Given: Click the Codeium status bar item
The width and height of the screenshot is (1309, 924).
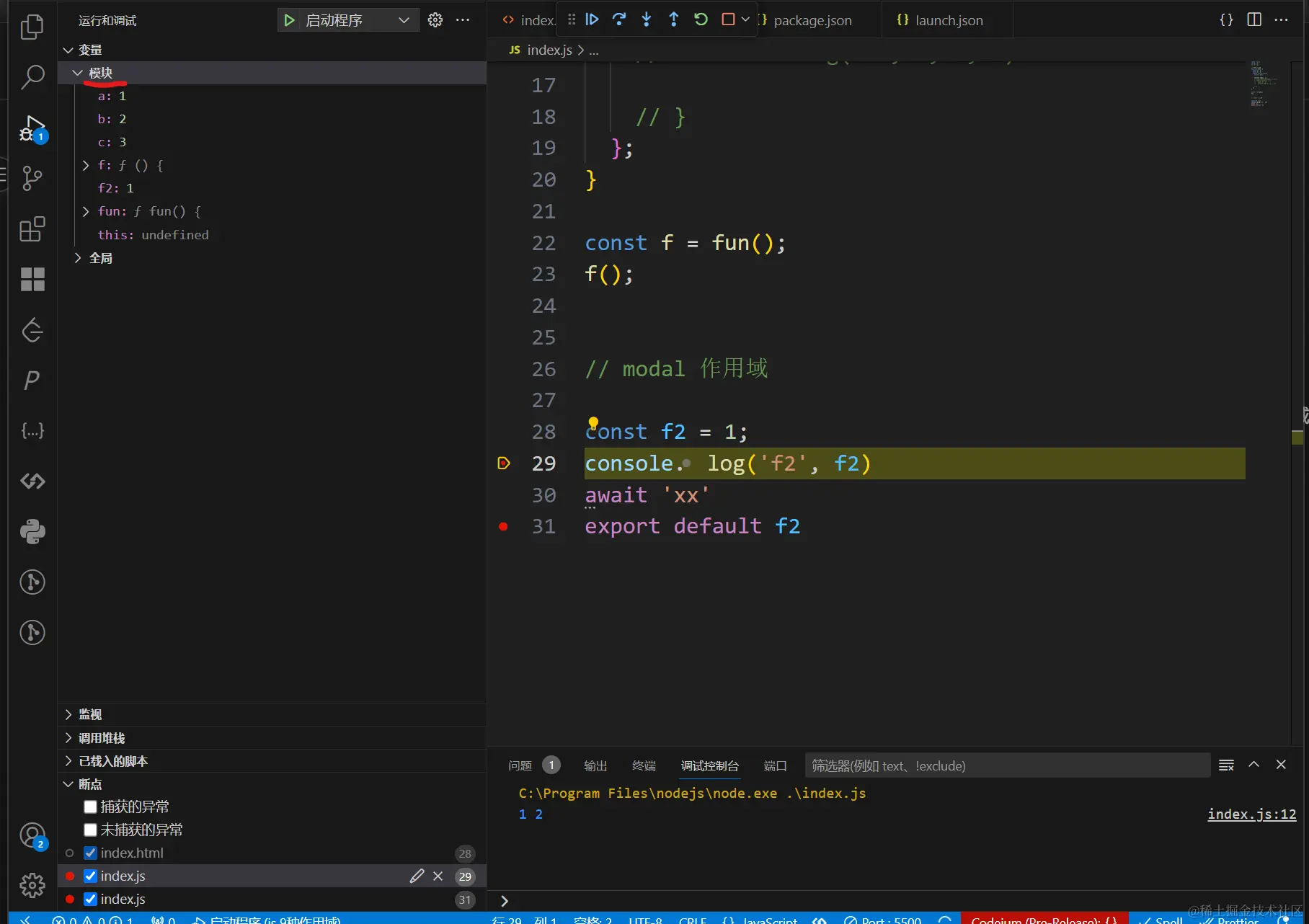Looking at the screenshot, I should pos(1044,920).
